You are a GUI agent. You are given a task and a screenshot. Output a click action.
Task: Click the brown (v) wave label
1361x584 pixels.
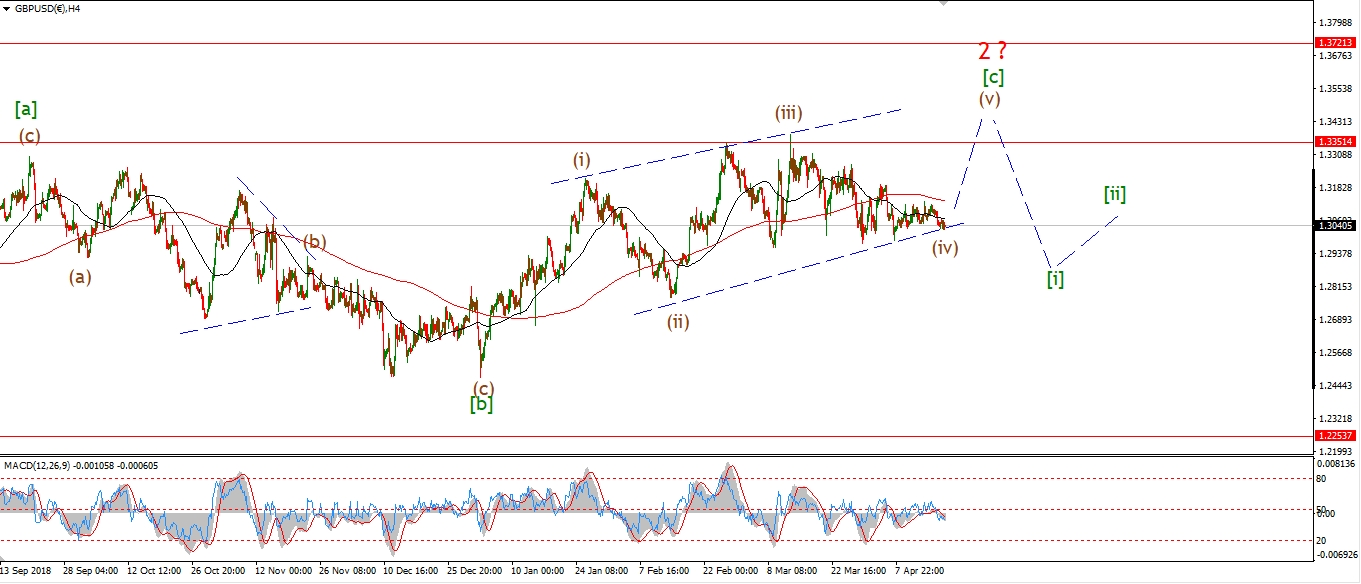coord(989,98)
